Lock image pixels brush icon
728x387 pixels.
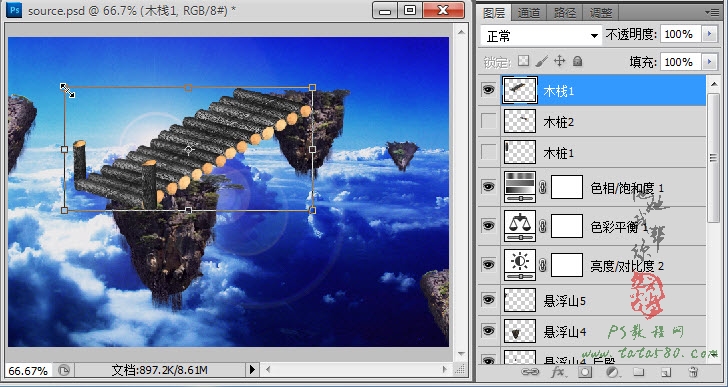coord(541,61)
